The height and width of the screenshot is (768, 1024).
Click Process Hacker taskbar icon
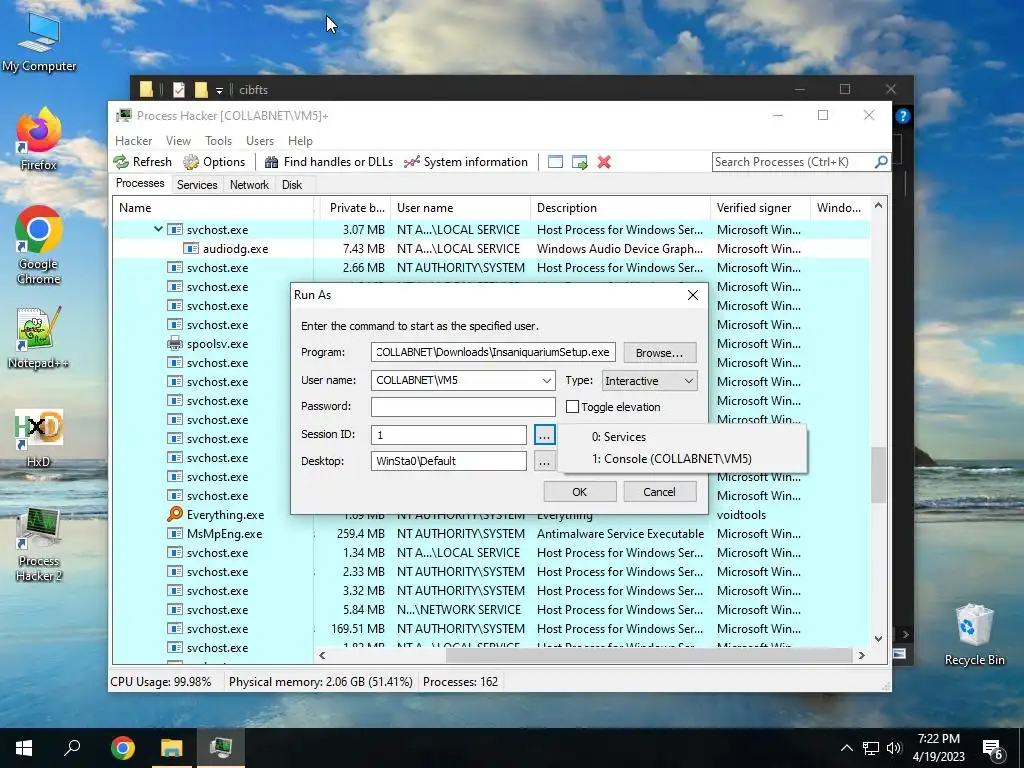click(x=221, y=748)
